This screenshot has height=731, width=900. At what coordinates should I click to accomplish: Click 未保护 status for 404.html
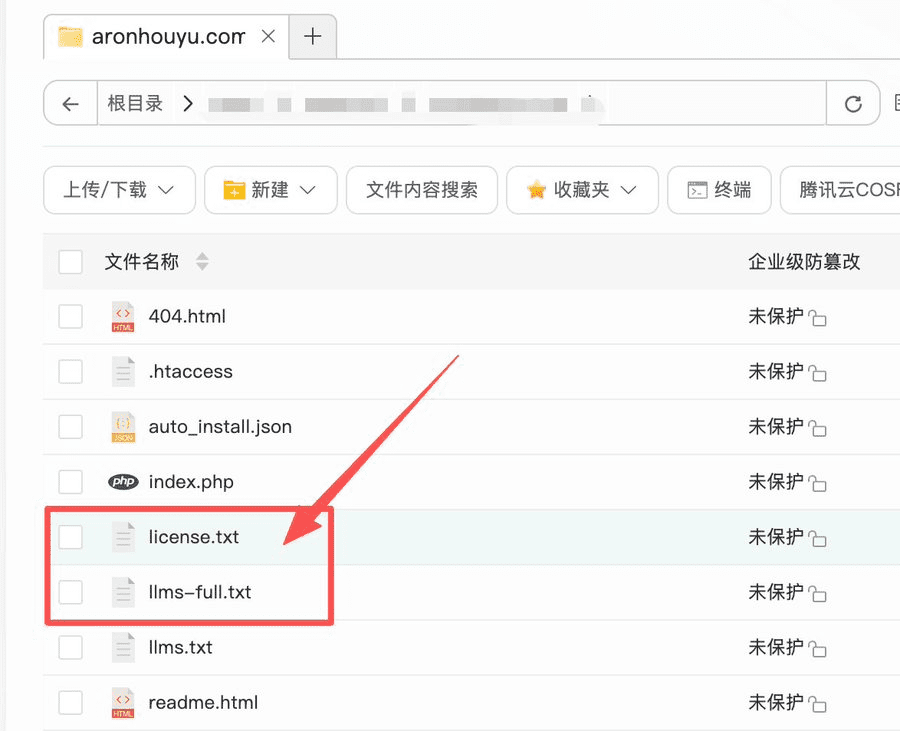776,316
